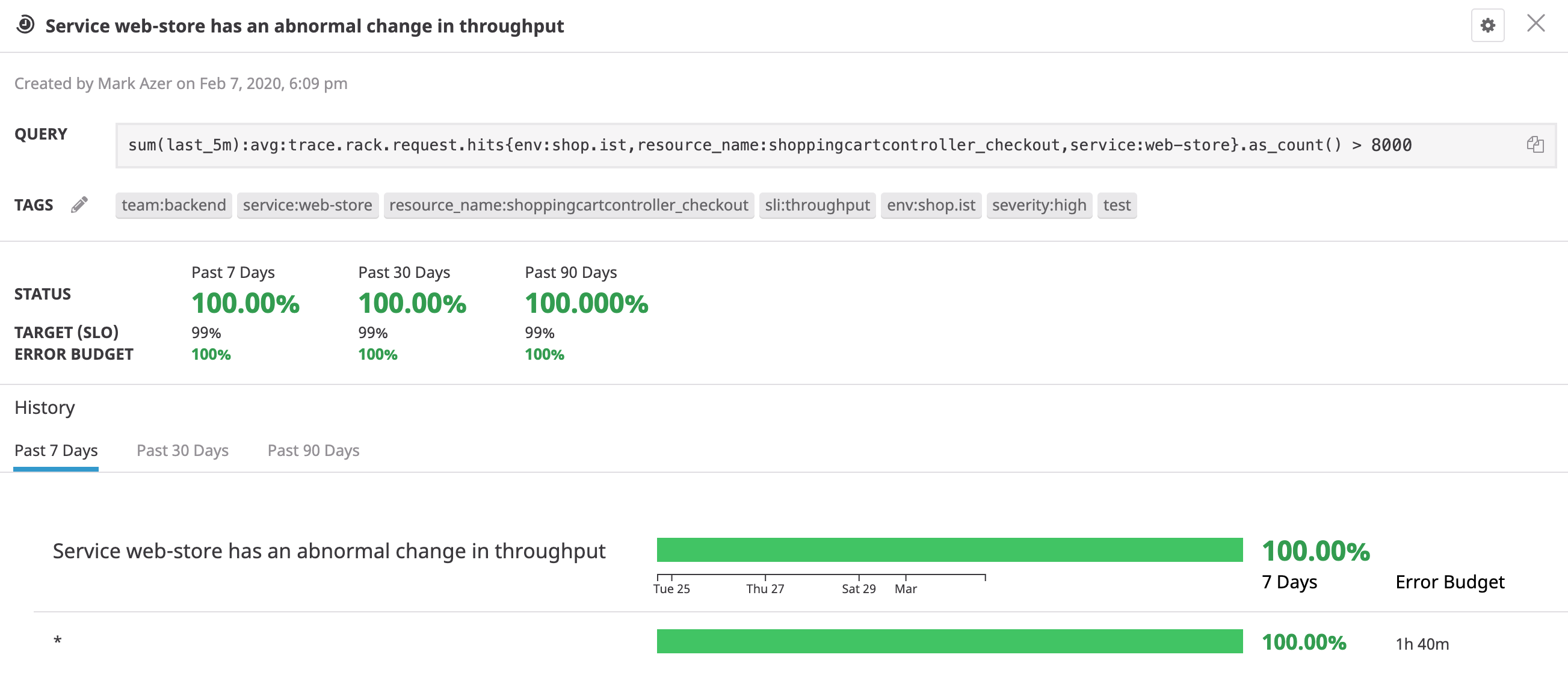The image size is (1568, 693).
Task: Click the service:web-store tag
Action: (x=307, y=205)
